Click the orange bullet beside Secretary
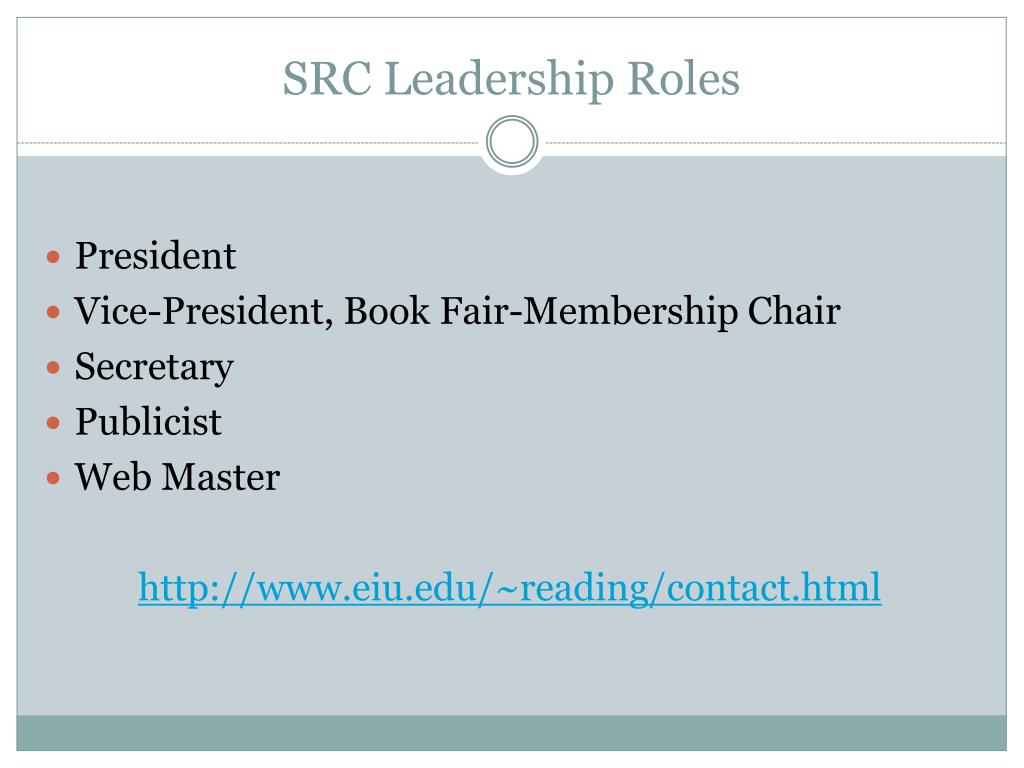 [x=54, y=368]
